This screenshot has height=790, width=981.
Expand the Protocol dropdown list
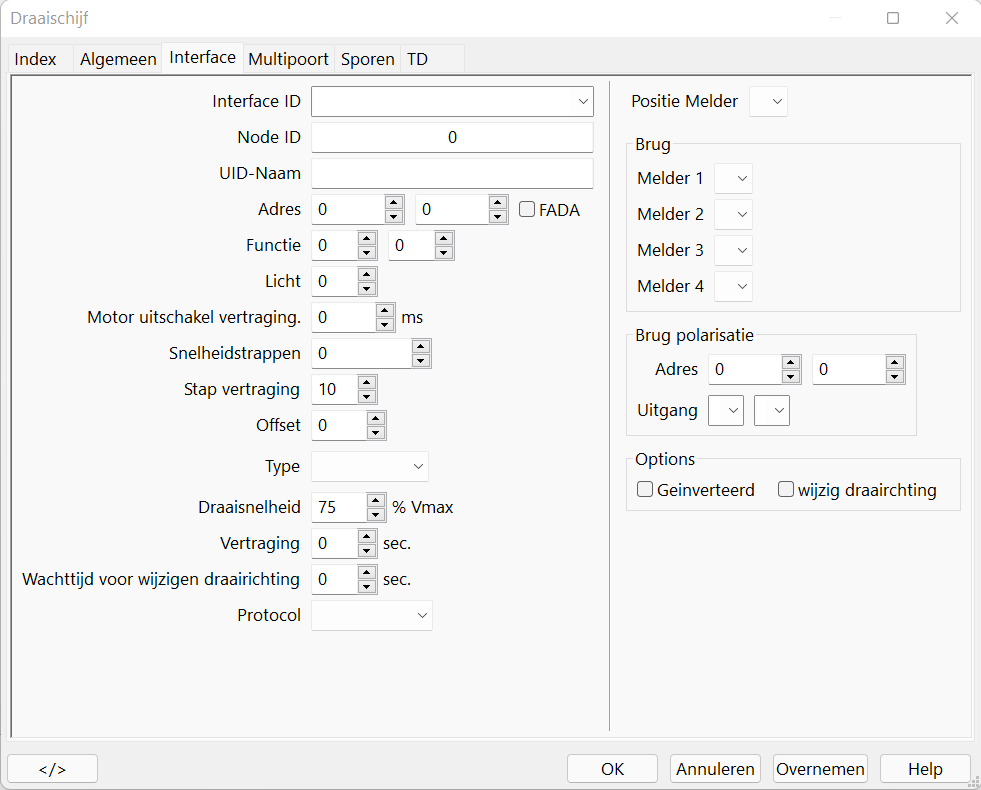(x=421, y=616)
